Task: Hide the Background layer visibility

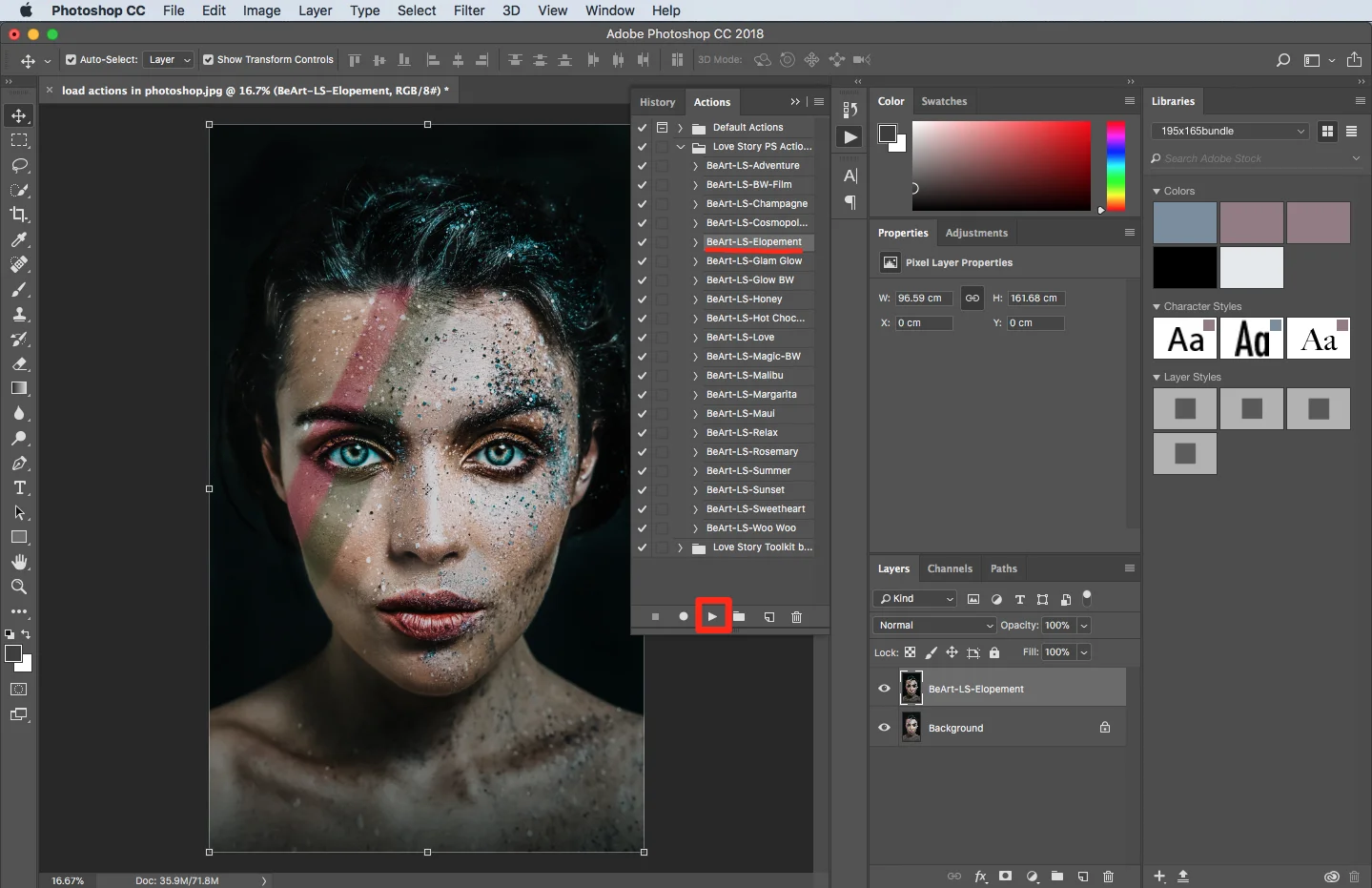Action: click(884, 728)
